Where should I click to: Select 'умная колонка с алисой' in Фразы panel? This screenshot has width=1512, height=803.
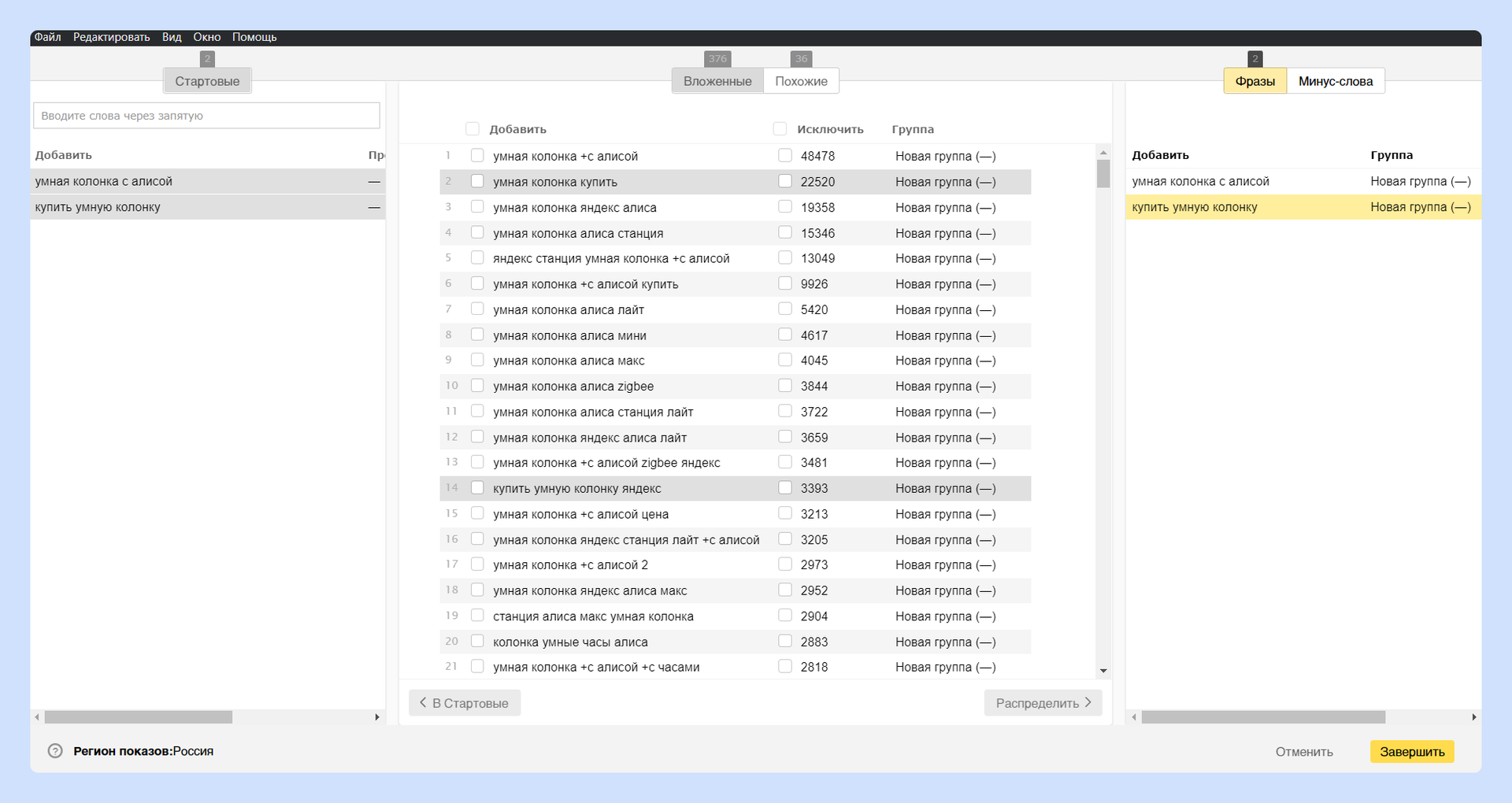[1303, 181]
